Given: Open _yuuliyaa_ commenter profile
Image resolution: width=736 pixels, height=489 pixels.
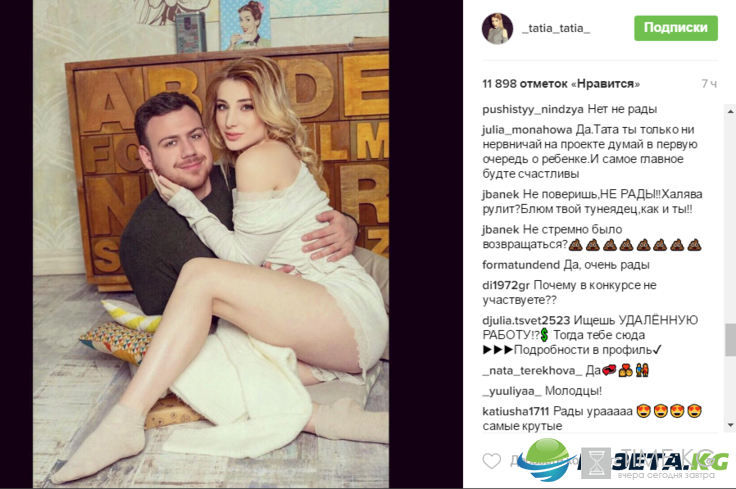Looking at the screenshot, I should pos(512,391).
